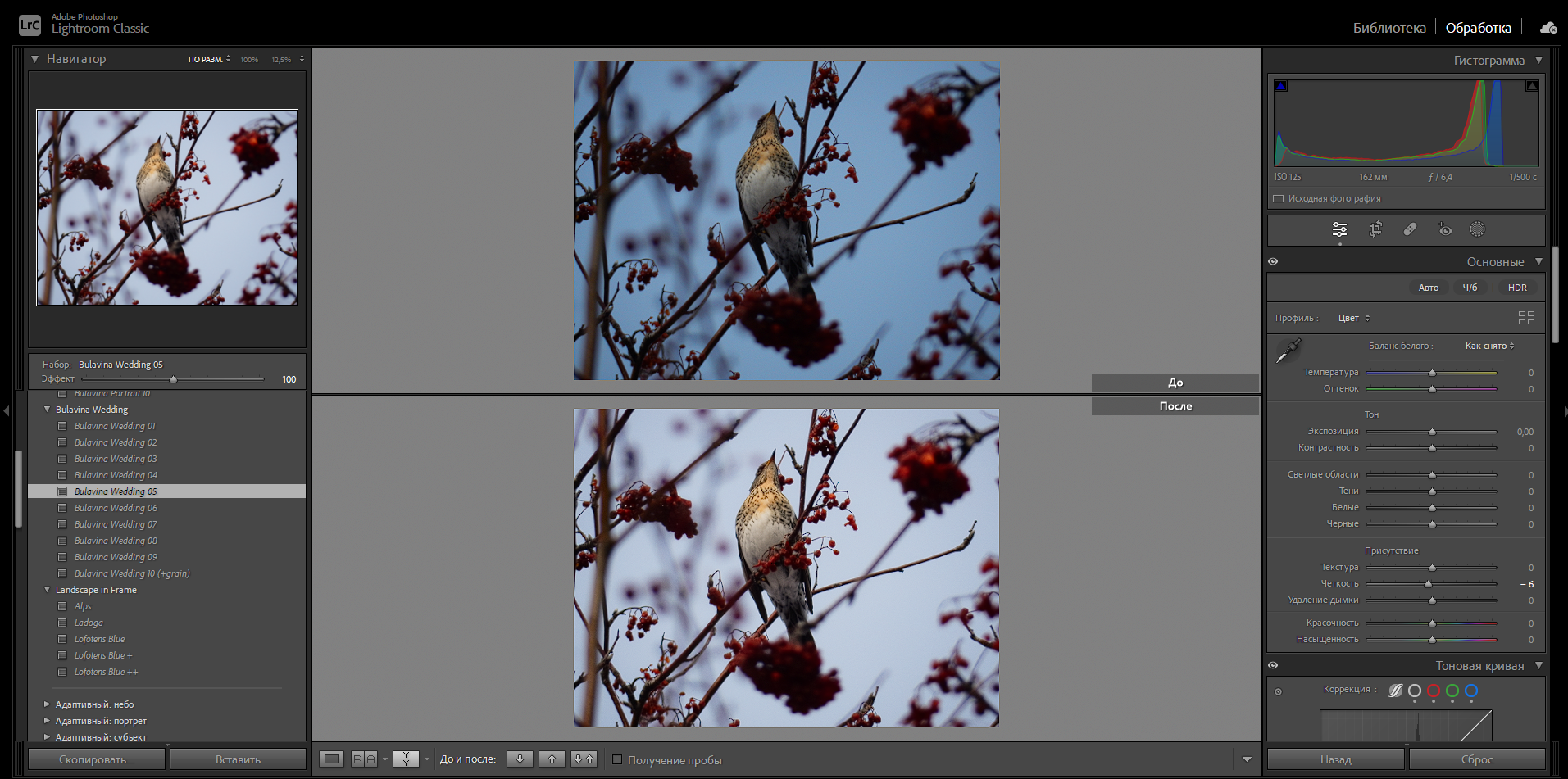Check the Исходная фотография box
The height and width of the screenshot is (779, 1568).
coord(1278,198)
